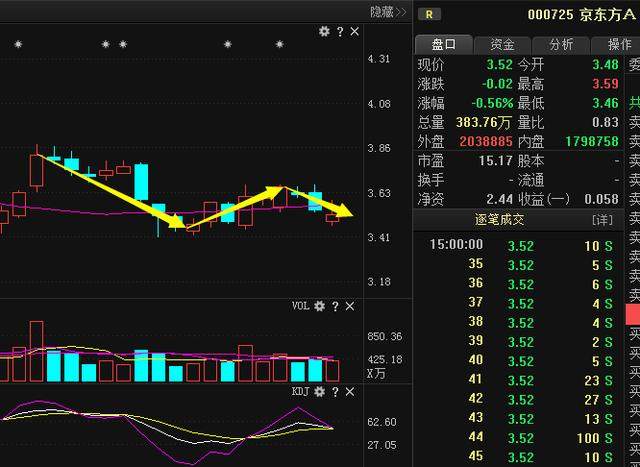Click the 最低 value 3.46

606,103
